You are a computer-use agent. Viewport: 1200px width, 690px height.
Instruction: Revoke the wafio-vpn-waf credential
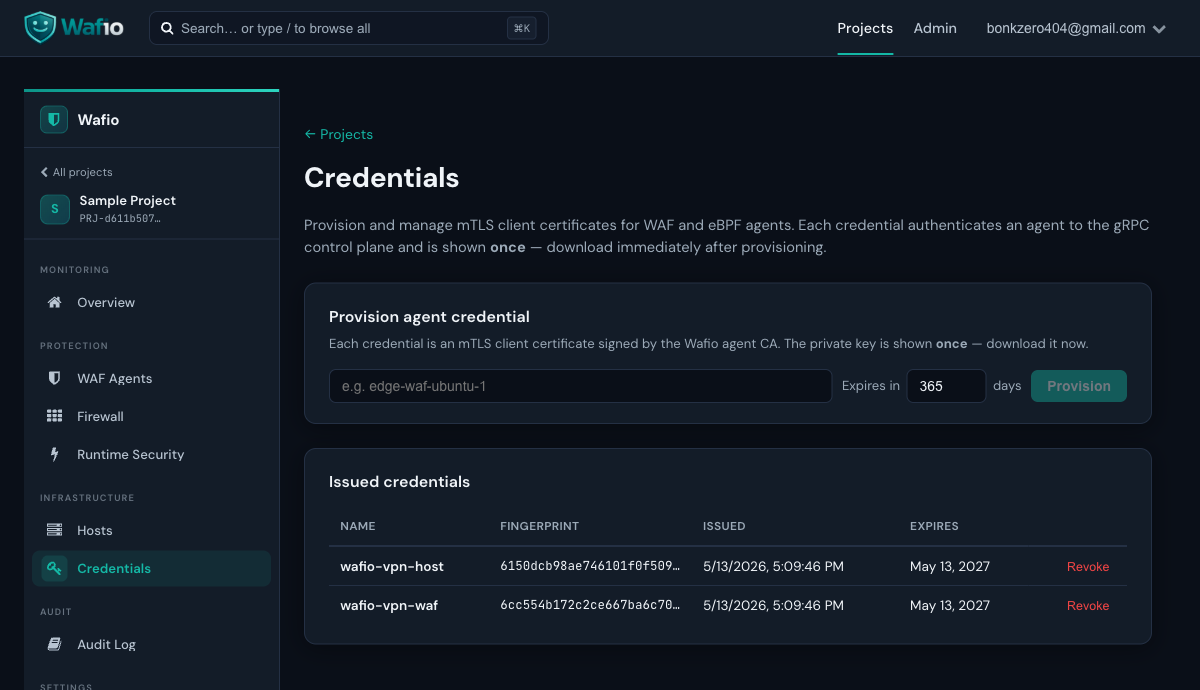pos(1088,605)
